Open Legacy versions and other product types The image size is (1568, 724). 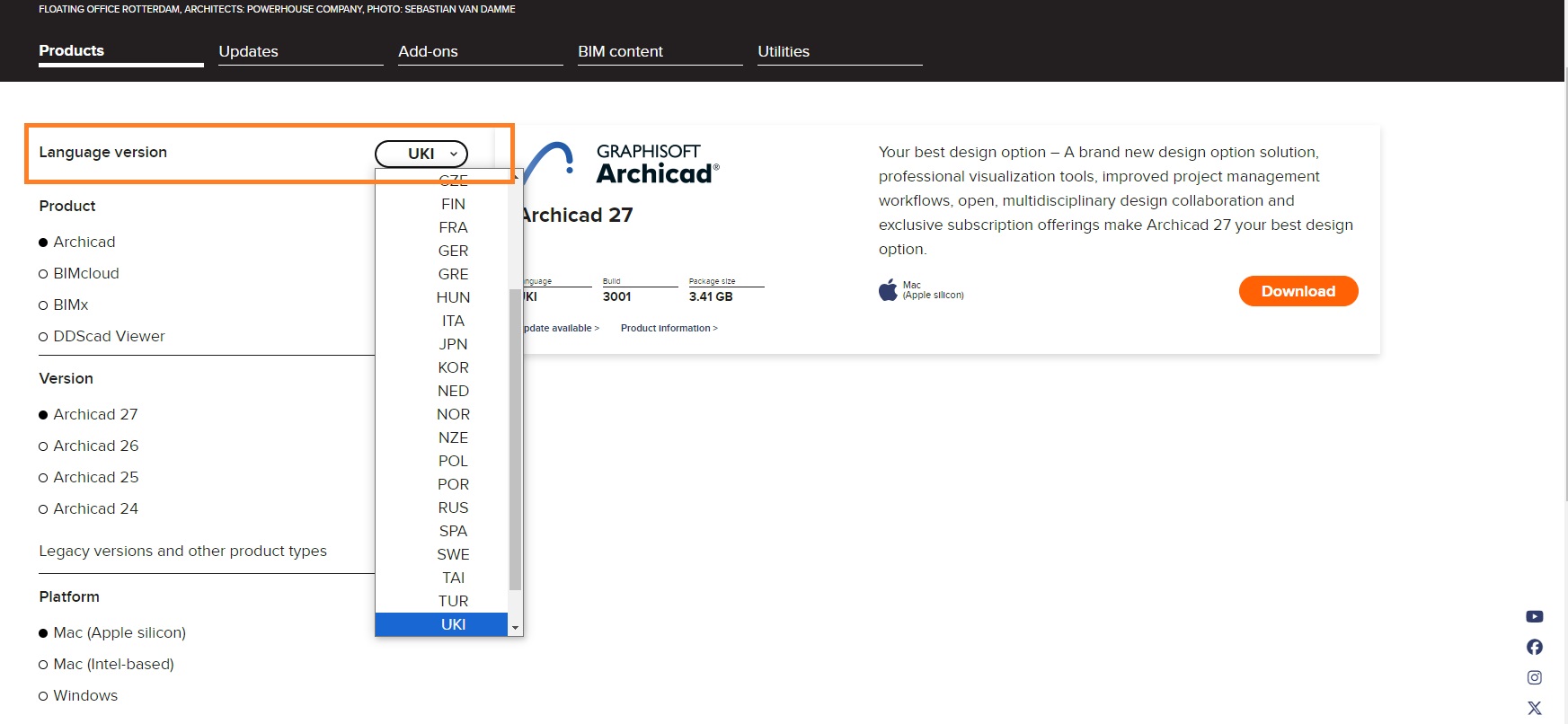click(x=182, y=551)
